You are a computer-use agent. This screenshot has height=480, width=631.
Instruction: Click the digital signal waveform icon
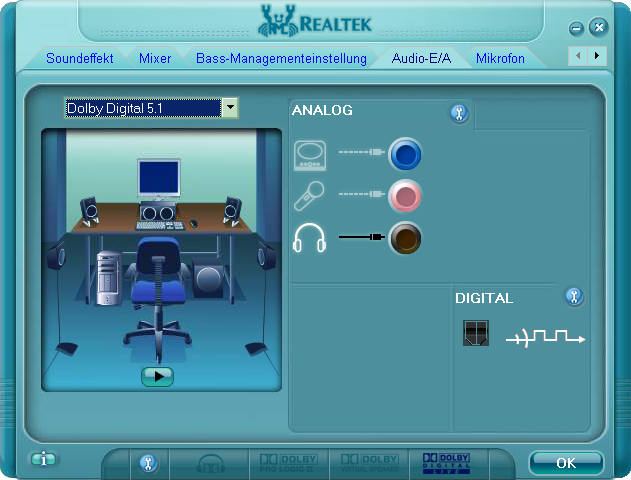click(x=545, y=338)
